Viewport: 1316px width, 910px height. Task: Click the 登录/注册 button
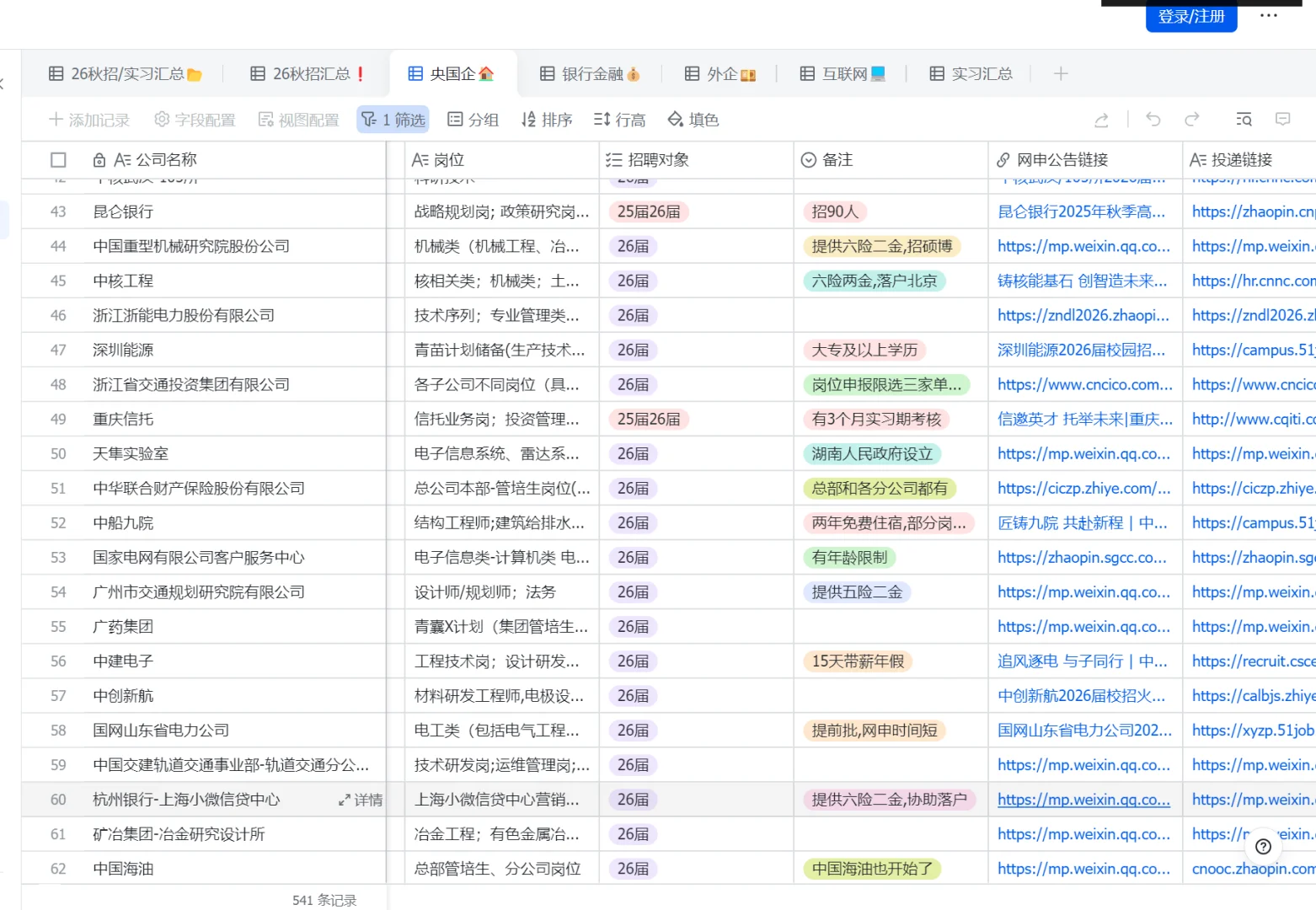pyautogui.click(x=1191, y=16)
